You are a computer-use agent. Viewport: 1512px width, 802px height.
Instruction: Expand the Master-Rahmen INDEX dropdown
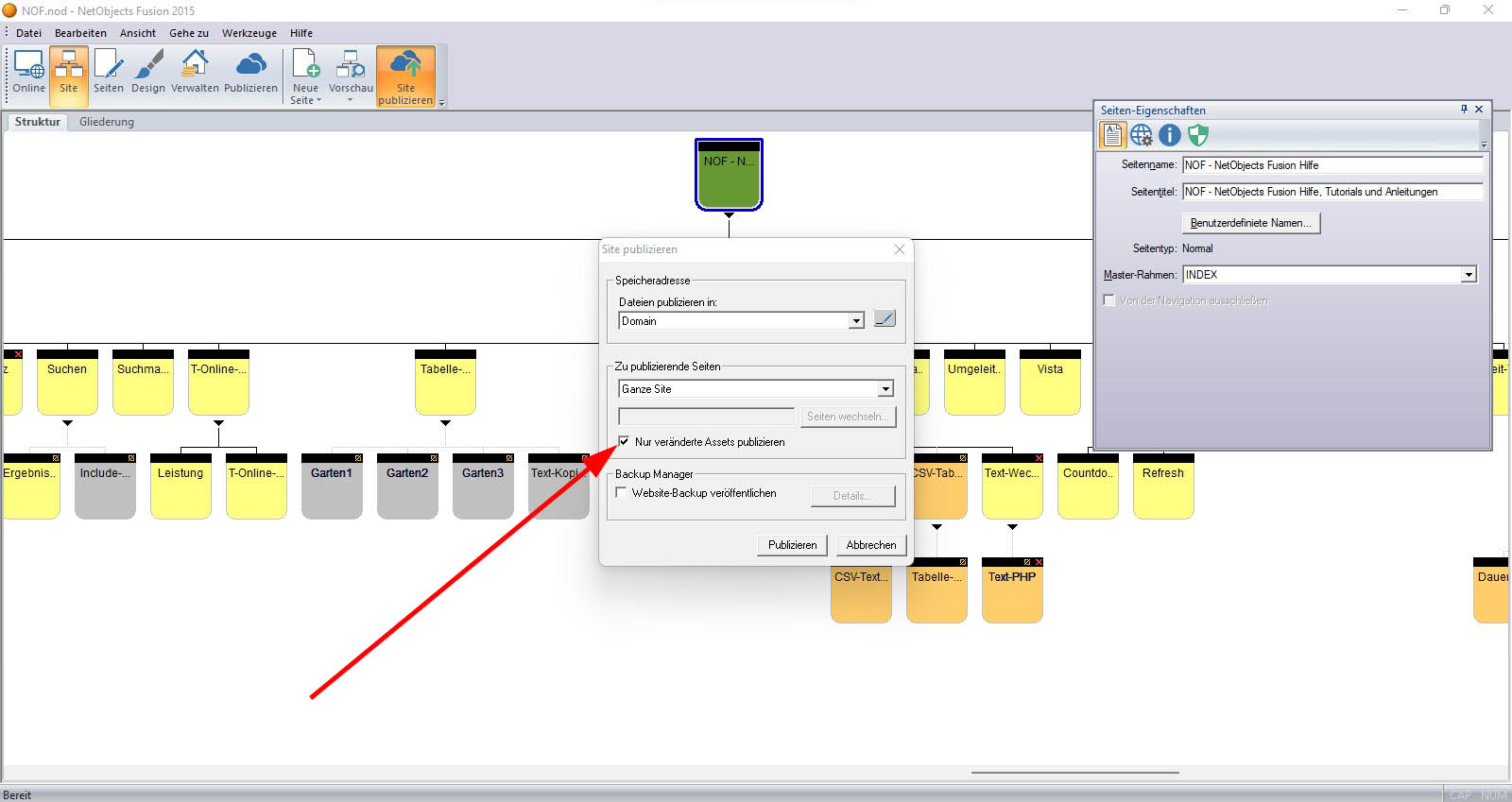pyautogui.click(x=1469, y=275)
